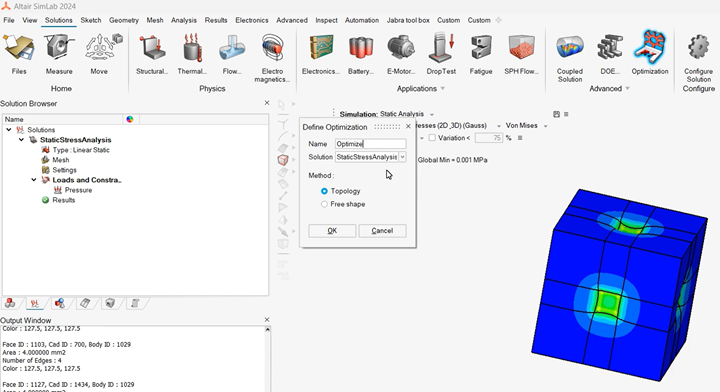This screenshot has height=392, width=720.
Task: Collapse the Loads and Constraints tree node
Action: coord(34,180)
